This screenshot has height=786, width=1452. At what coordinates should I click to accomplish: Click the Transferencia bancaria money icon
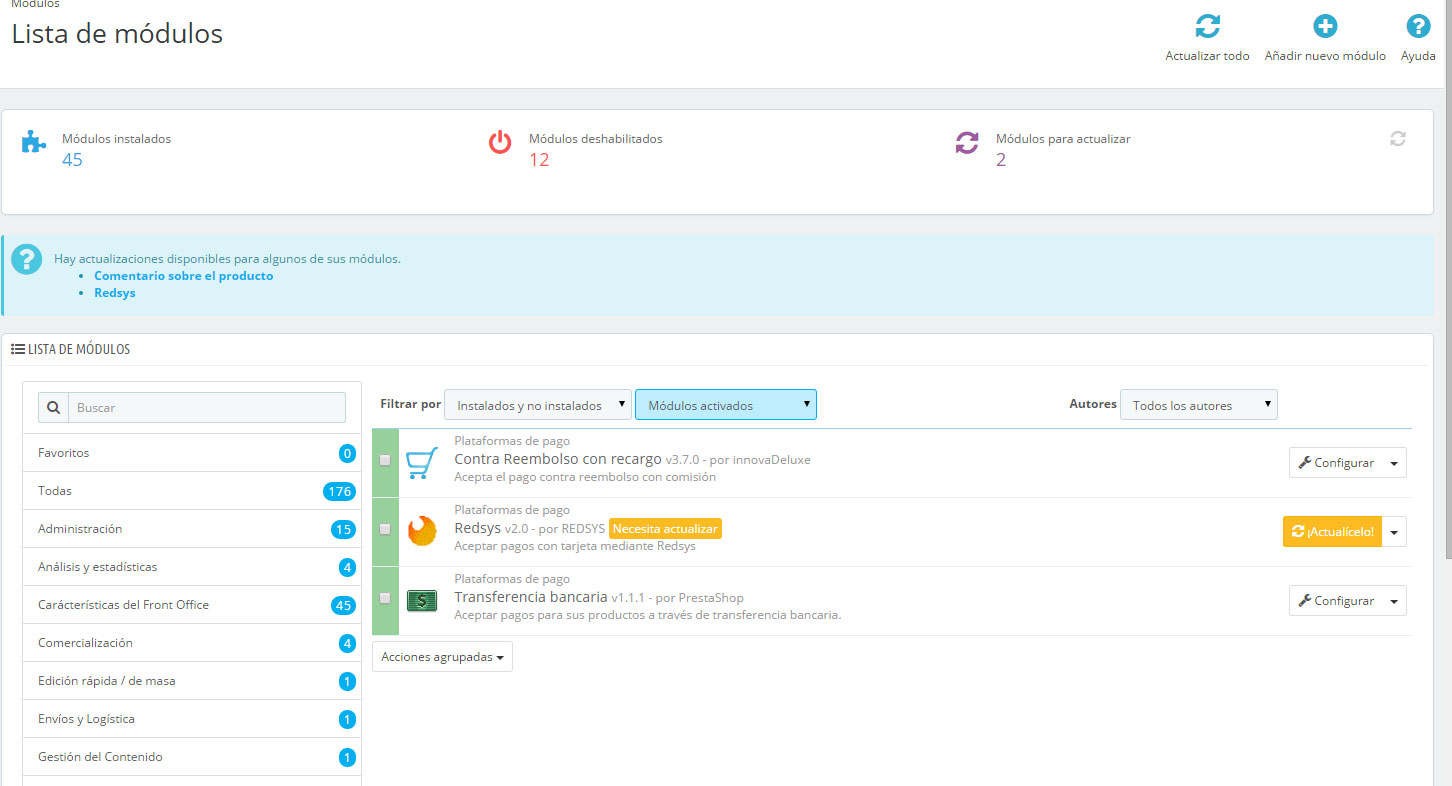pos(422,600)
